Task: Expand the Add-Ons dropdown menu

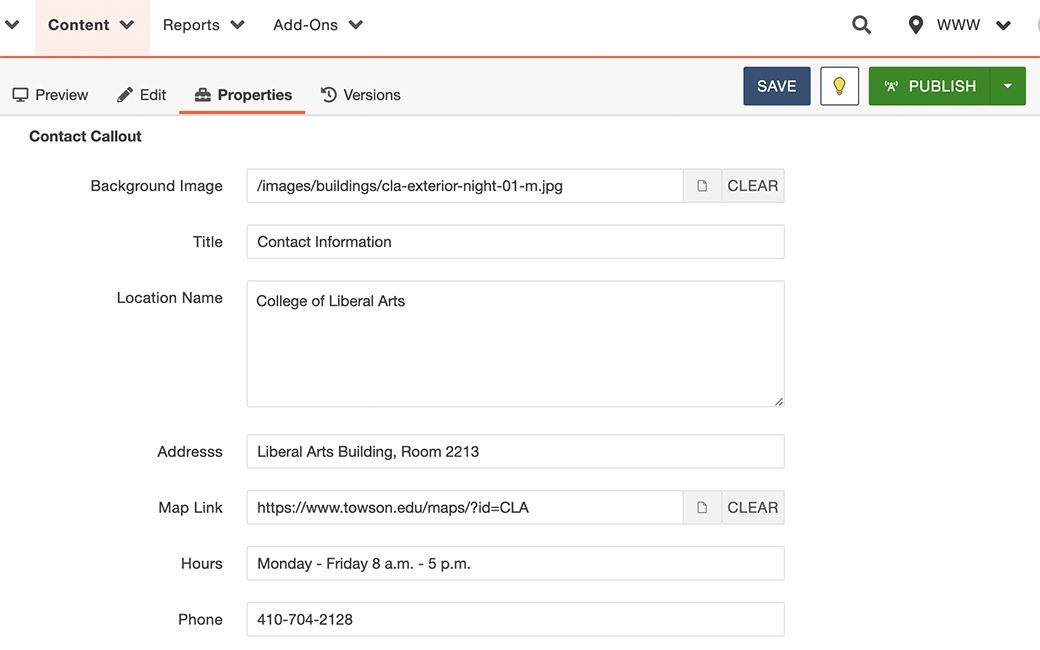Action: click(317, 25)
